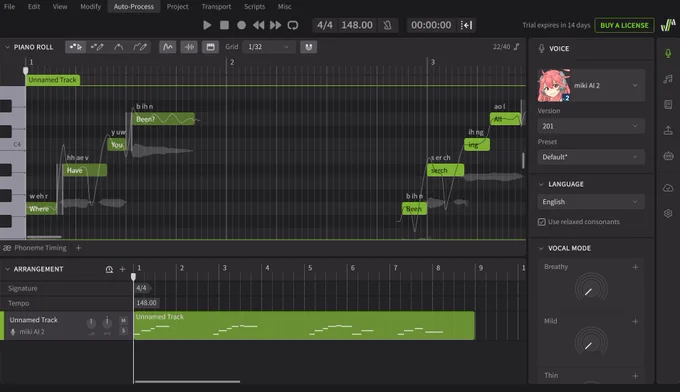
Task: Select the pitch curve pencil tool
Action: coord(140,47)
